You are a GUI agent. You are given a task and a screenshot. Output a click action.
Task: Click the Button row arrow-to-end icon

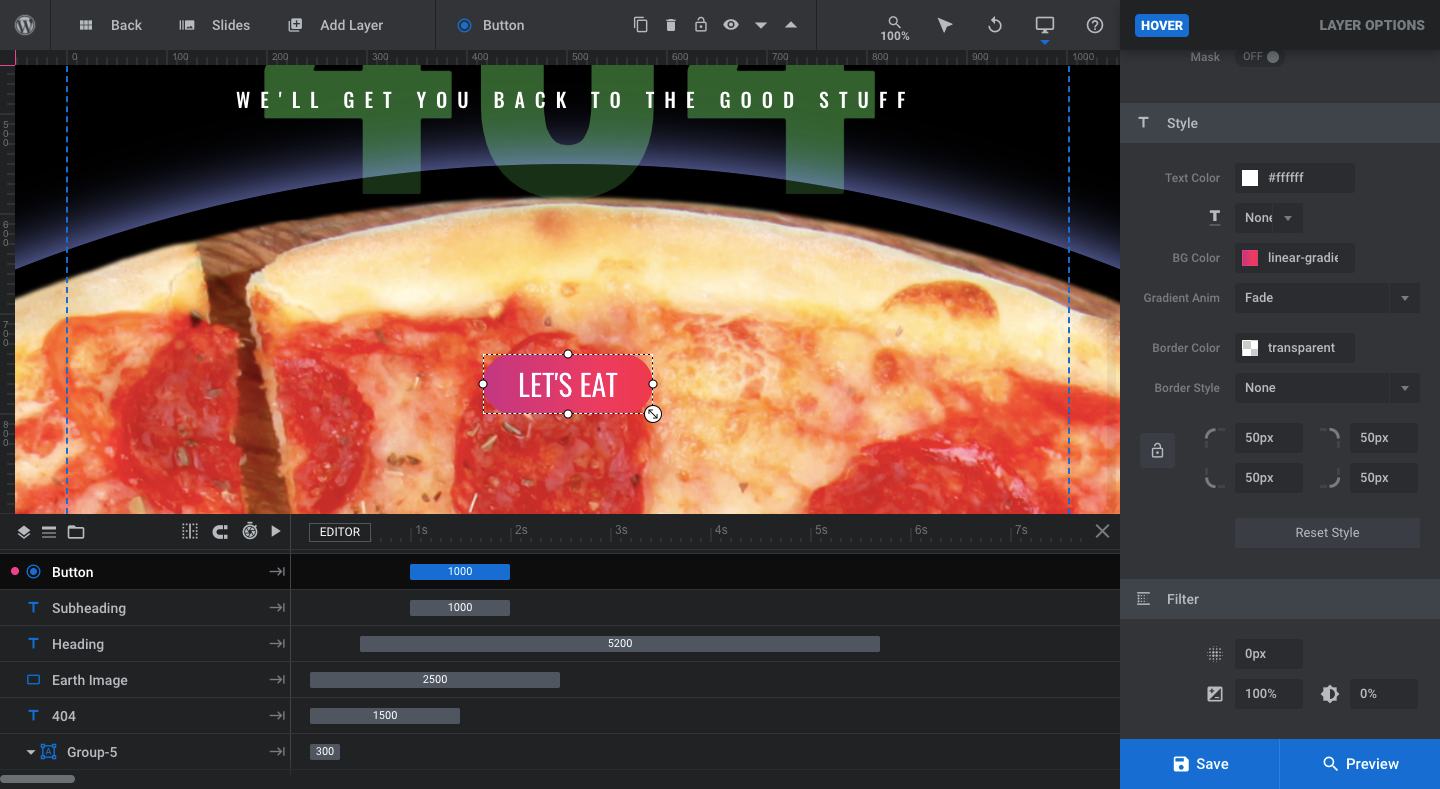[x=277, y=572]
